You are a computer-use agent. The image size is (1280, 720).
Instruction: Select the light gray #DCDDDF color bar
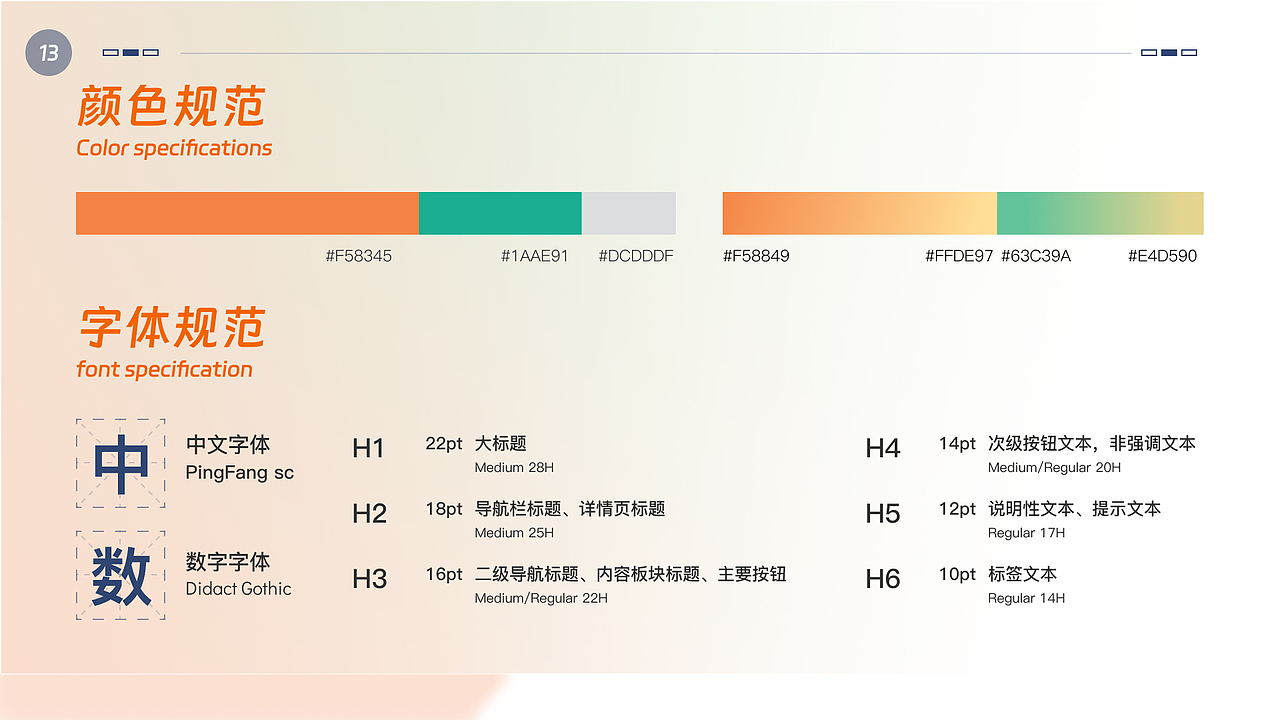(x=628, y=213)
